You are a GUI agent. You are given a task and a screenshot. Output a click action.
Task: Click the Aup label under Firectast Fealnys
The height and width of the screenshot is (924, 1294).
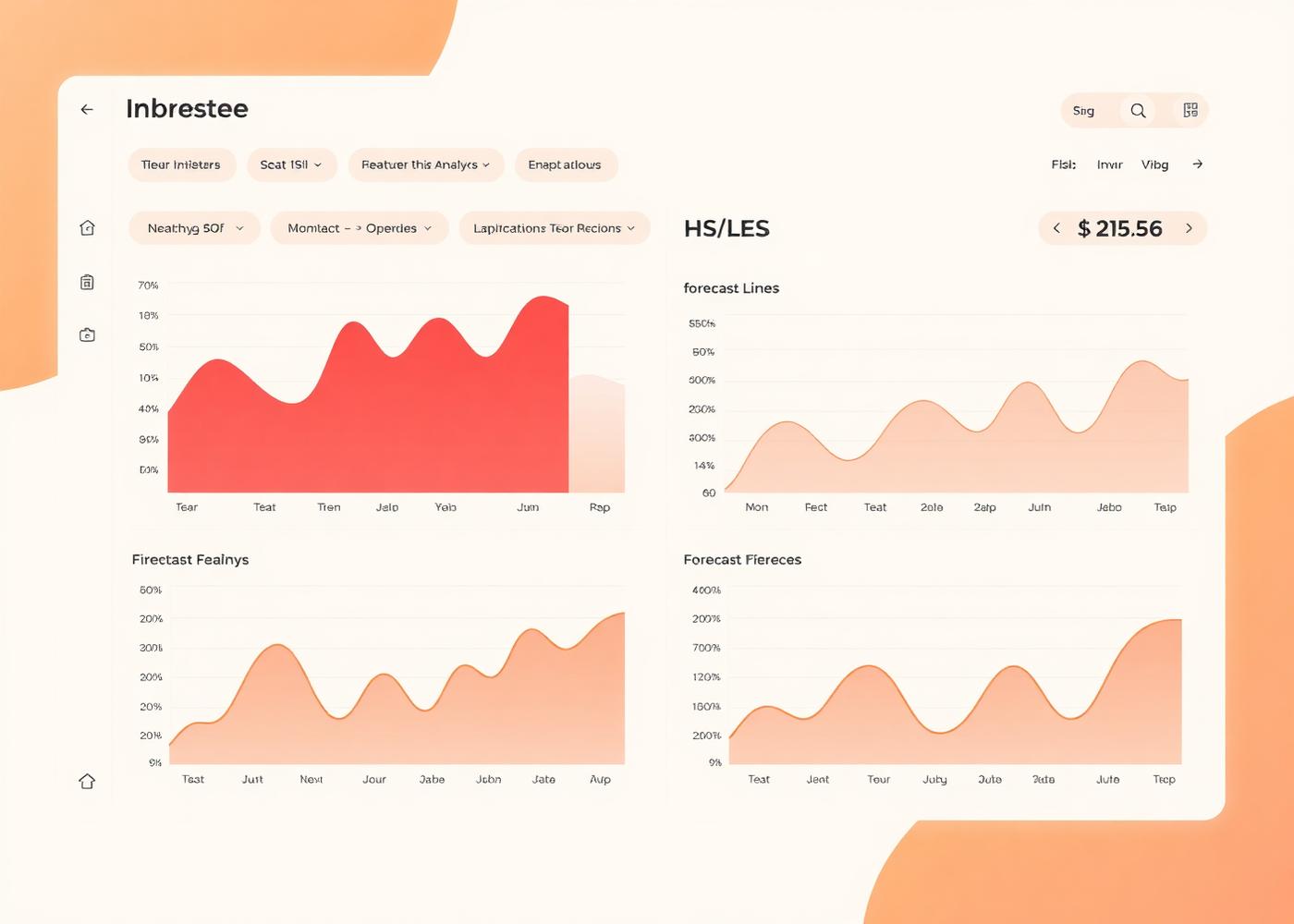(x=600, y=780)
